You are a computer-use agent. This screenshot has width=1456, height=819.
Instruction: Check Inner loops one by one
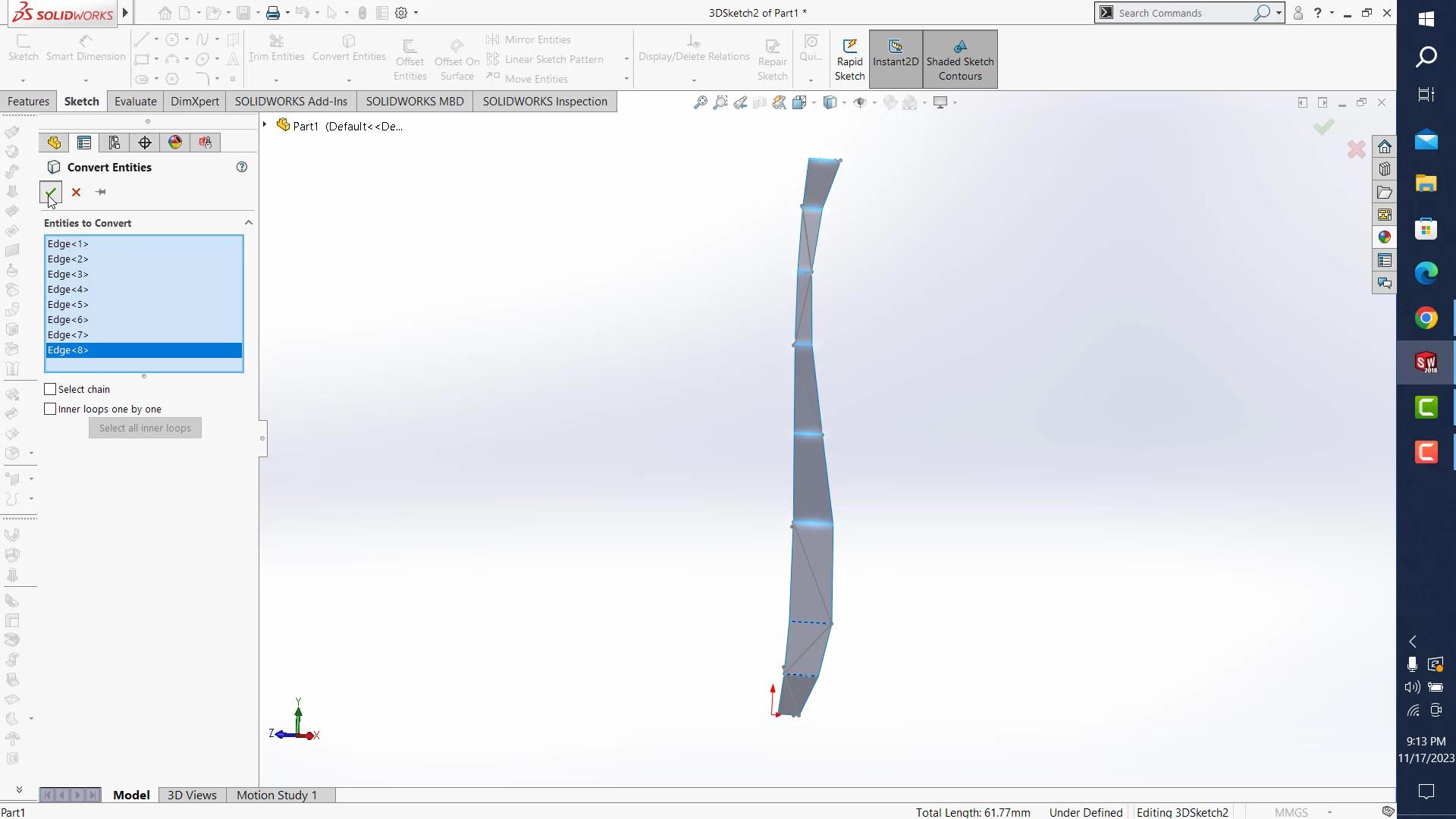50,409
